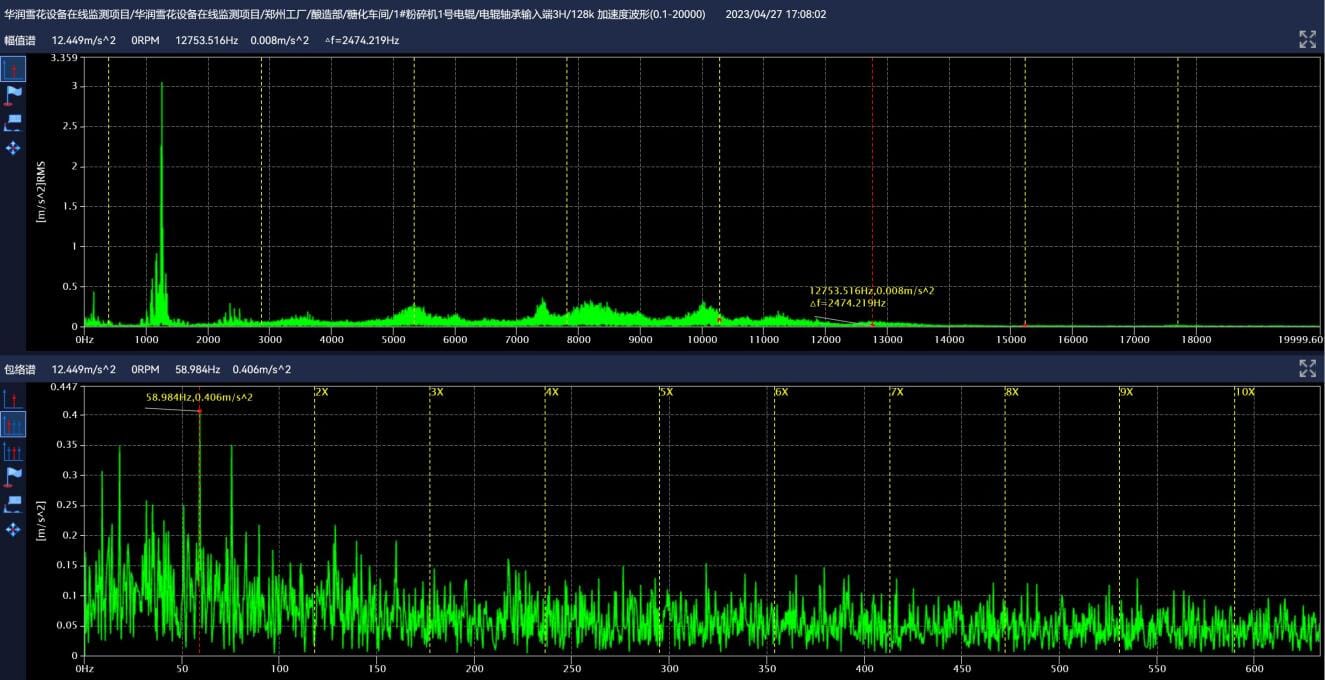Select single cursor tool in amplitude spectrum panel
The width and height of the screenshot is (1325, 680).
(x=13, y=69)
